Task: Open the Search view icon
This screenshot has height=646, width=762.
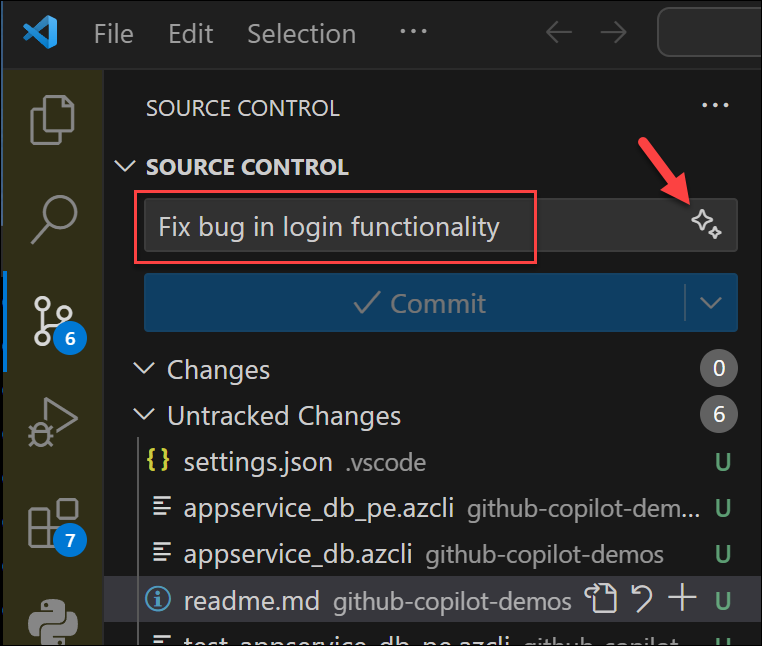Action: (54, 219)
